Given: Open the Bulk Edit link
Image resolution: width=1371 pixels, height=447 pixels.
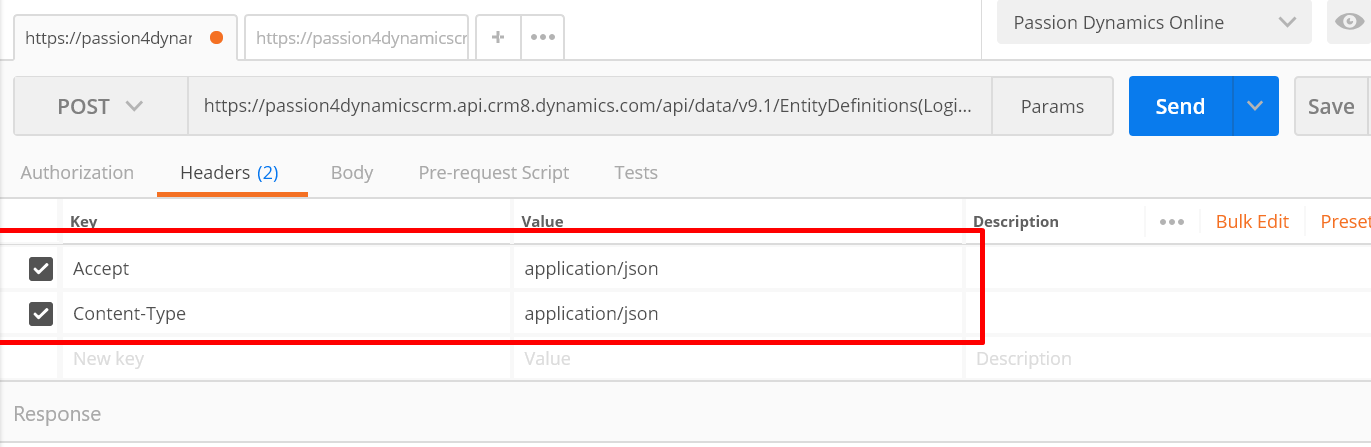Looking at the screenshot, I should (1252, 222).
